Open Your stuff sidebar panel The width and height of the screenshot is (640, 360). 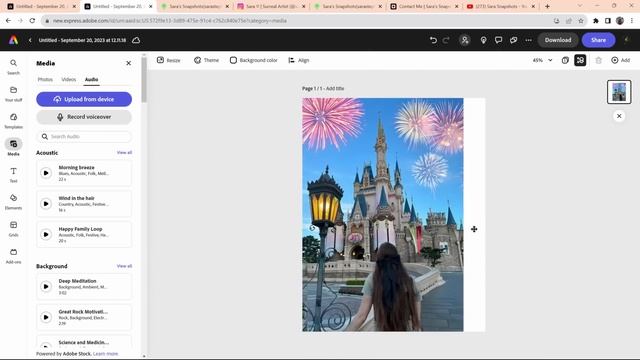[13, 94]
